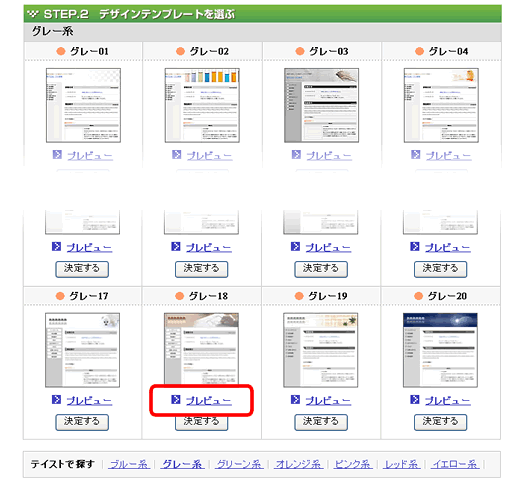Click 決定する button under グレー17
Viewport: 525px width, 488px height.
click(82, 422)
